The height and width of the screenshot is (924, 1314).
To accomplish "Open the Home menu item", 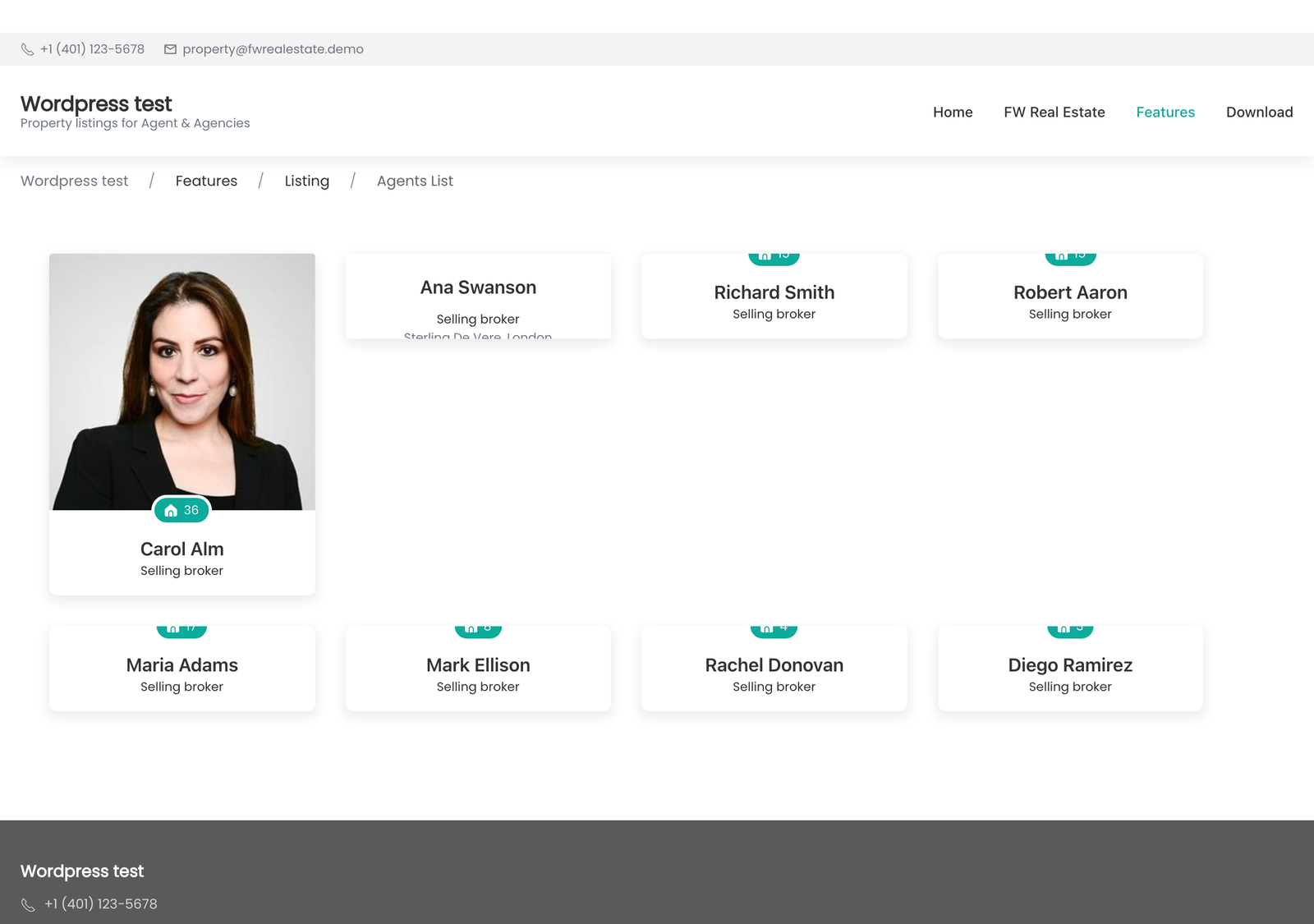I will (953, 112).
